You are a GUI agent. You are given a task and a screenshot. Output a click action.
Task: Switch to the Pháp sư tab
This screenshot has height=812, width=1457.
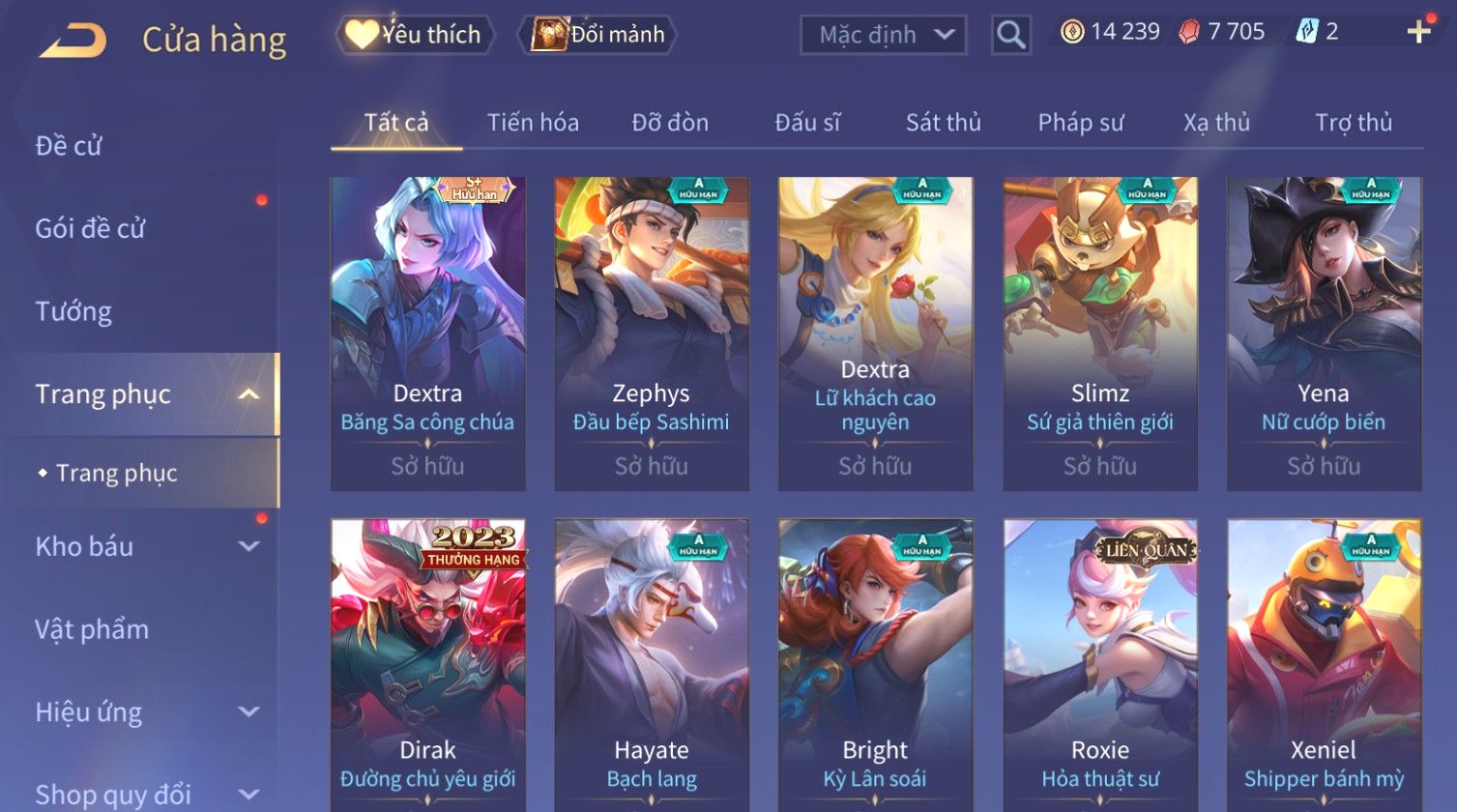[x=1080, y=123]
